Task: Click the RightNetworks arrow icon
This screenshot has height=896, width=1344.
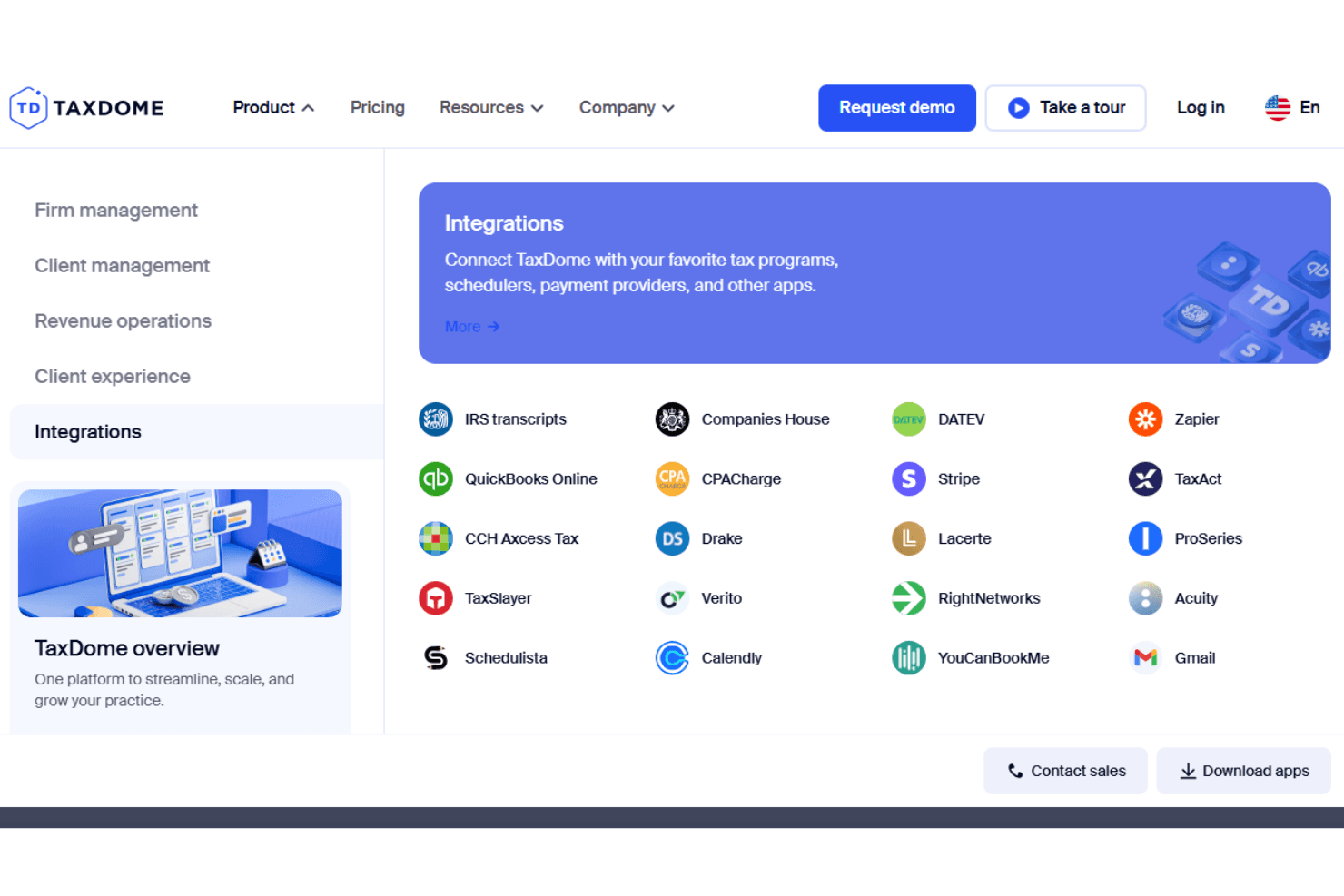Action: [x=909, y=598]
